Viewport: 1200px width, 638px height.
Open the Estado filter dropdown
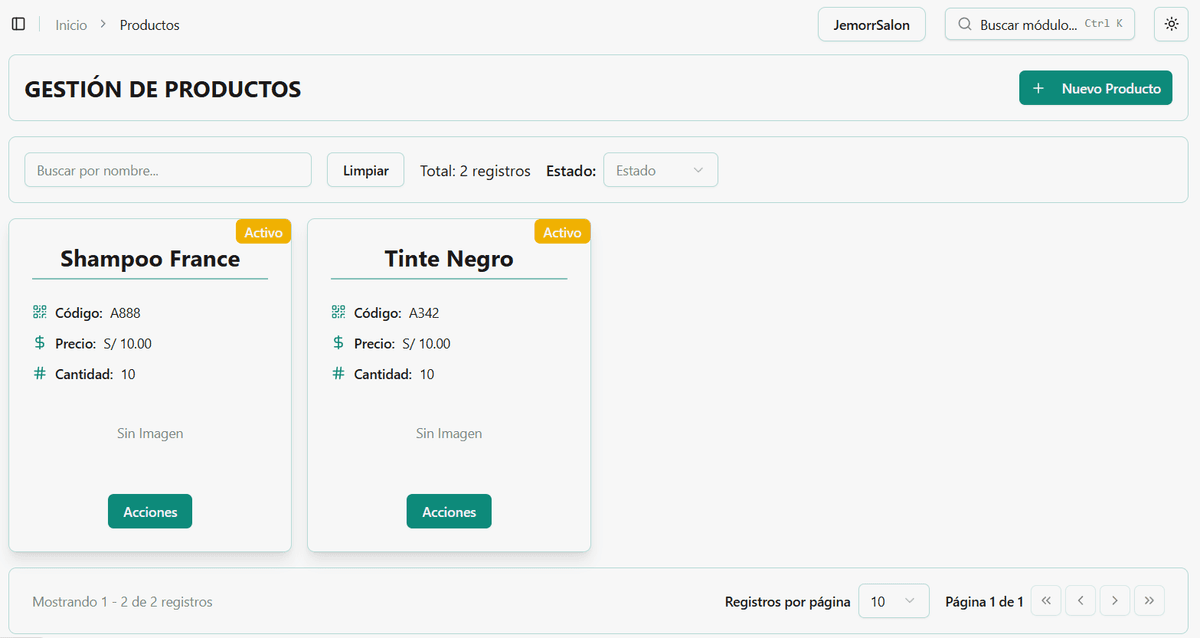(x=660, y=169)
